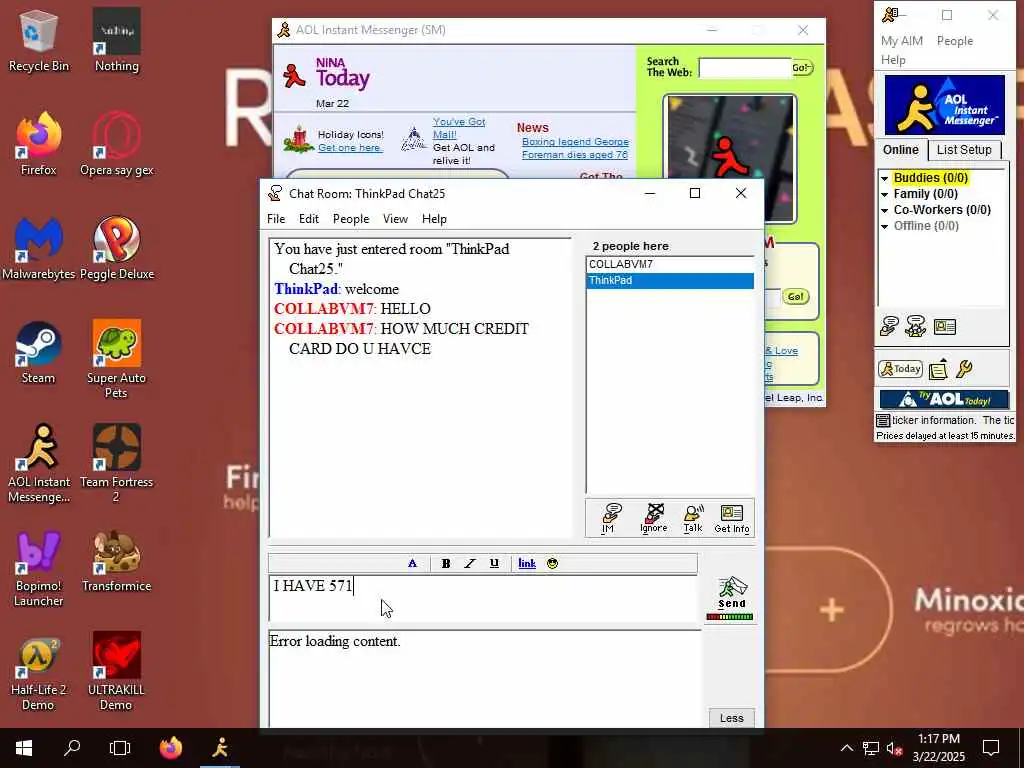Image resolution: width=1024 pixels, height=768 pixels.
Task: Select Half-Life 2 Demo desktop shortcut
Action: pyautogui.click(x=39, y=673)
